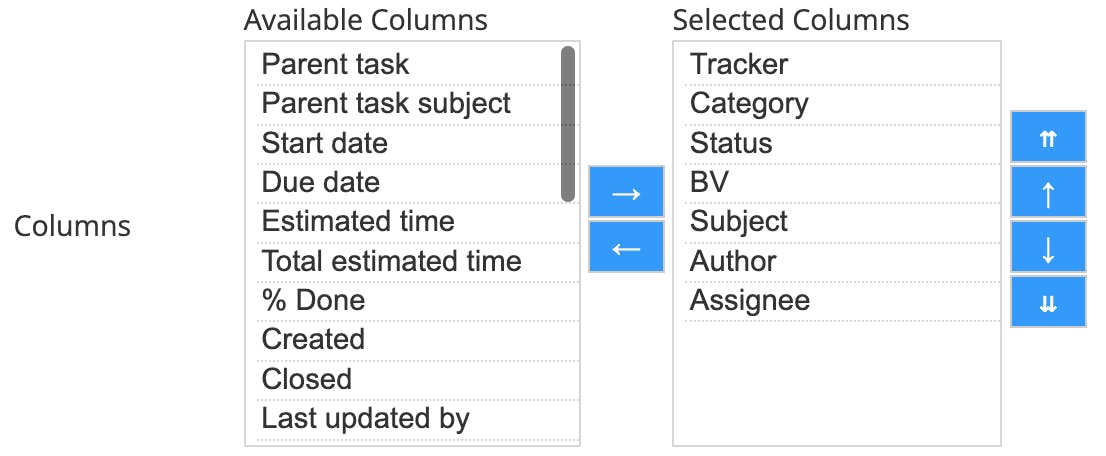Select Tracker in Selected Columns

click(739, 65)
